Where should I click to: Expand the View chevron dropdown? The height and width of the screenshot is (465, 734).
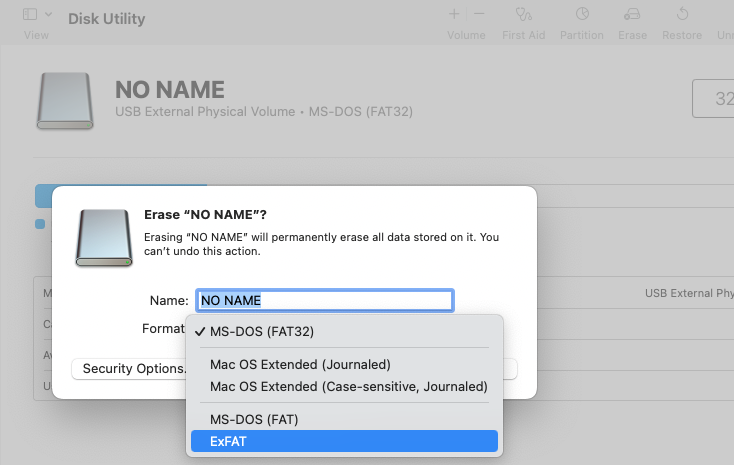48,15
